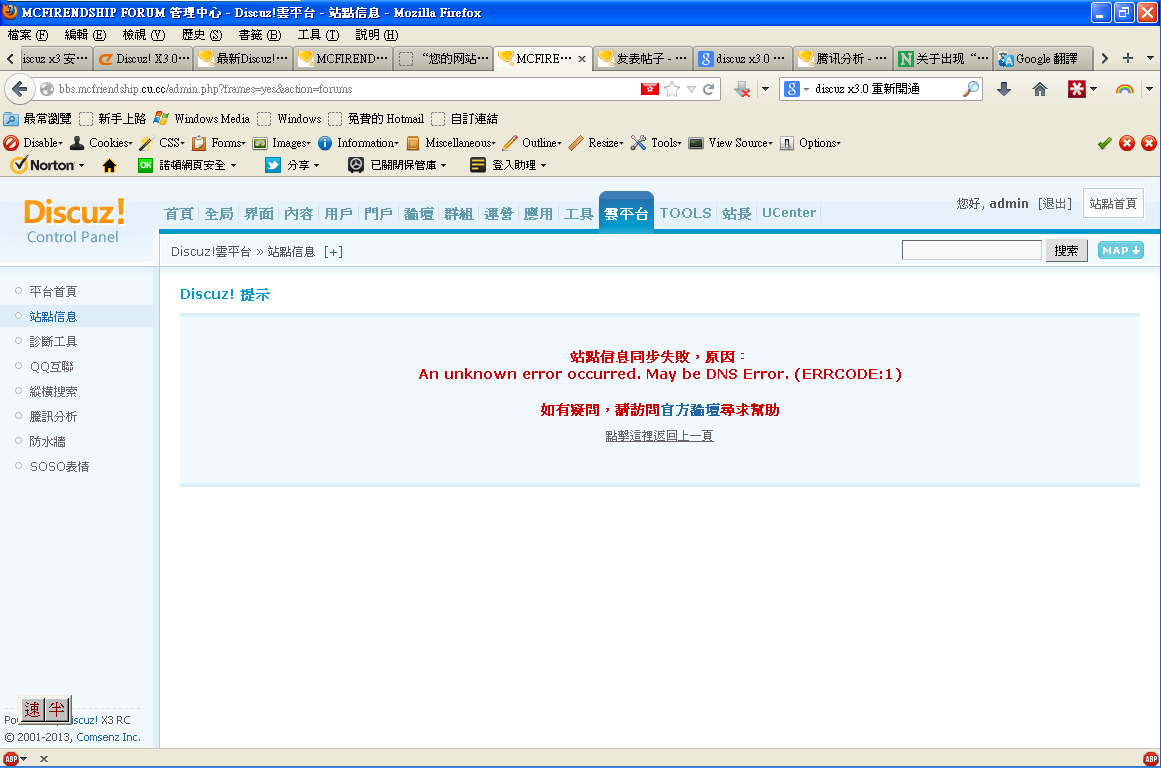Open SOSO表情 in the sidebar
Screen dimensions: 1161x784
tap(59, 466)
